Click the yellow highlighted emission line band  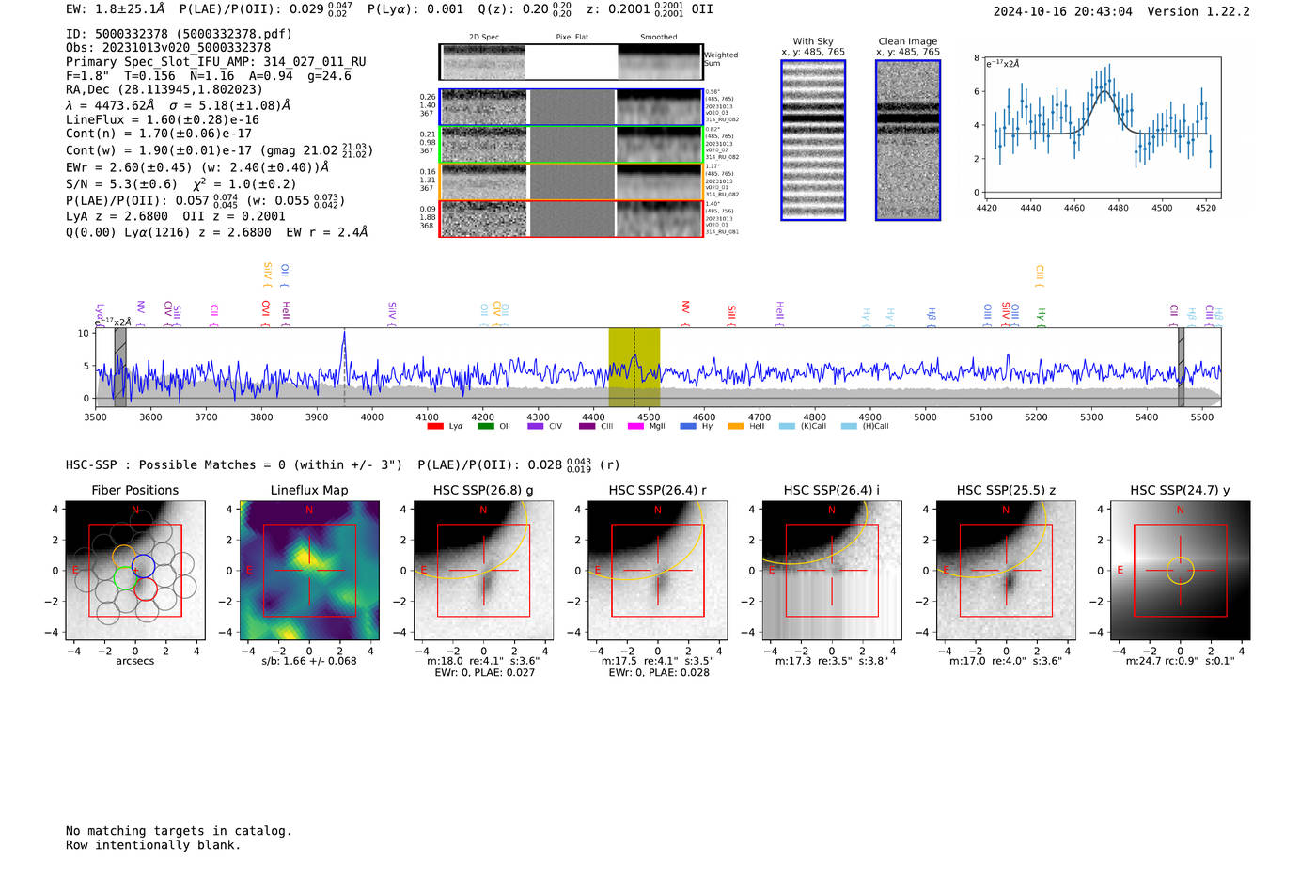[634, 368]
